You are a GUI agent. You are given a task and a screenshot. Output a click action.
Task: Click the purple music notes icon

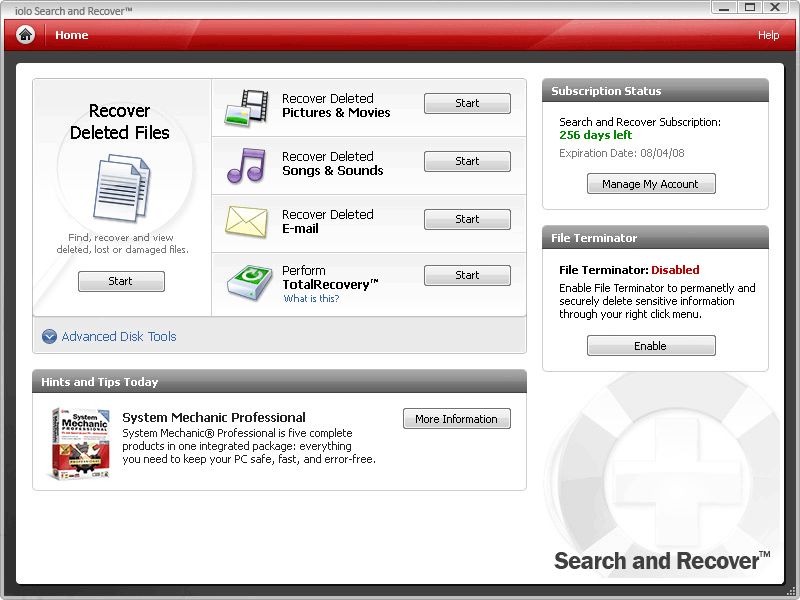point(245,165)
